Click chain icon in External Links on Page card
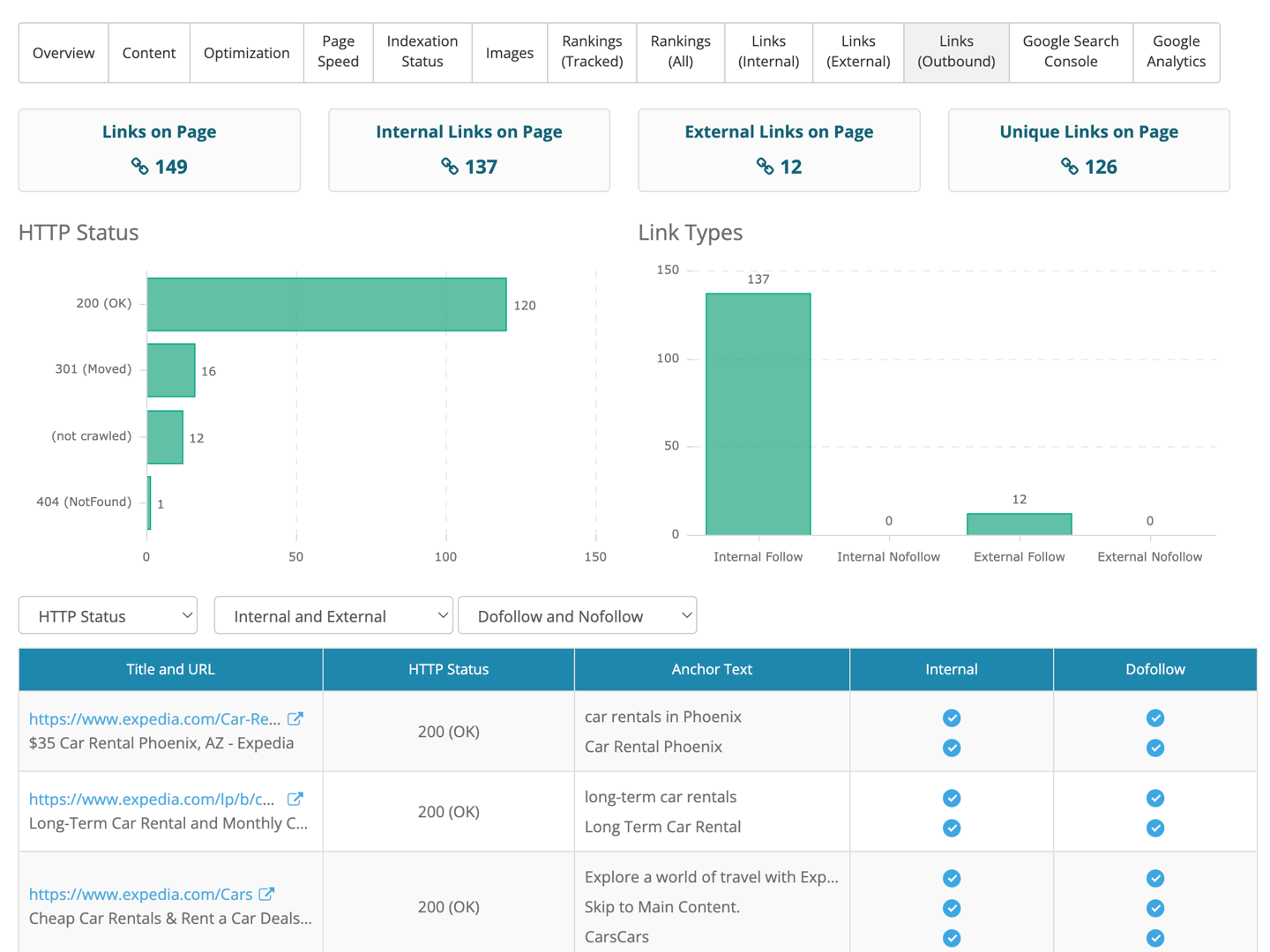Viewport: 1270px width, 952px height. (765, 167)
